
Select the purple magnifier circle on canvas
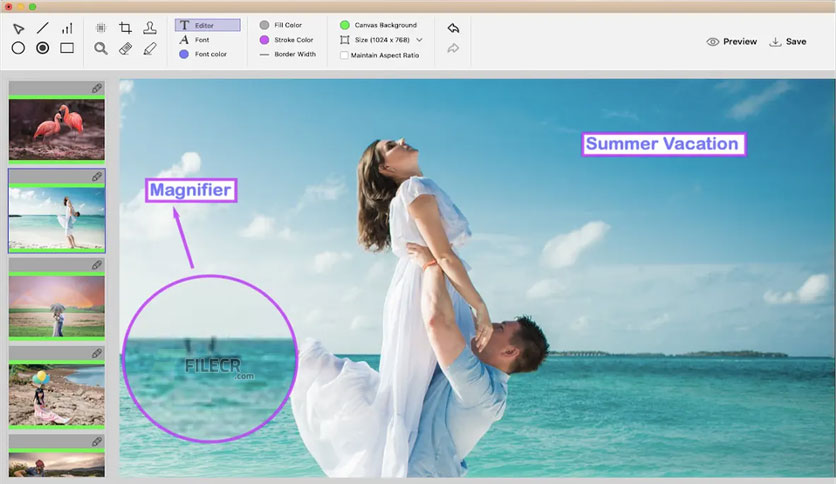coord(210,359)
